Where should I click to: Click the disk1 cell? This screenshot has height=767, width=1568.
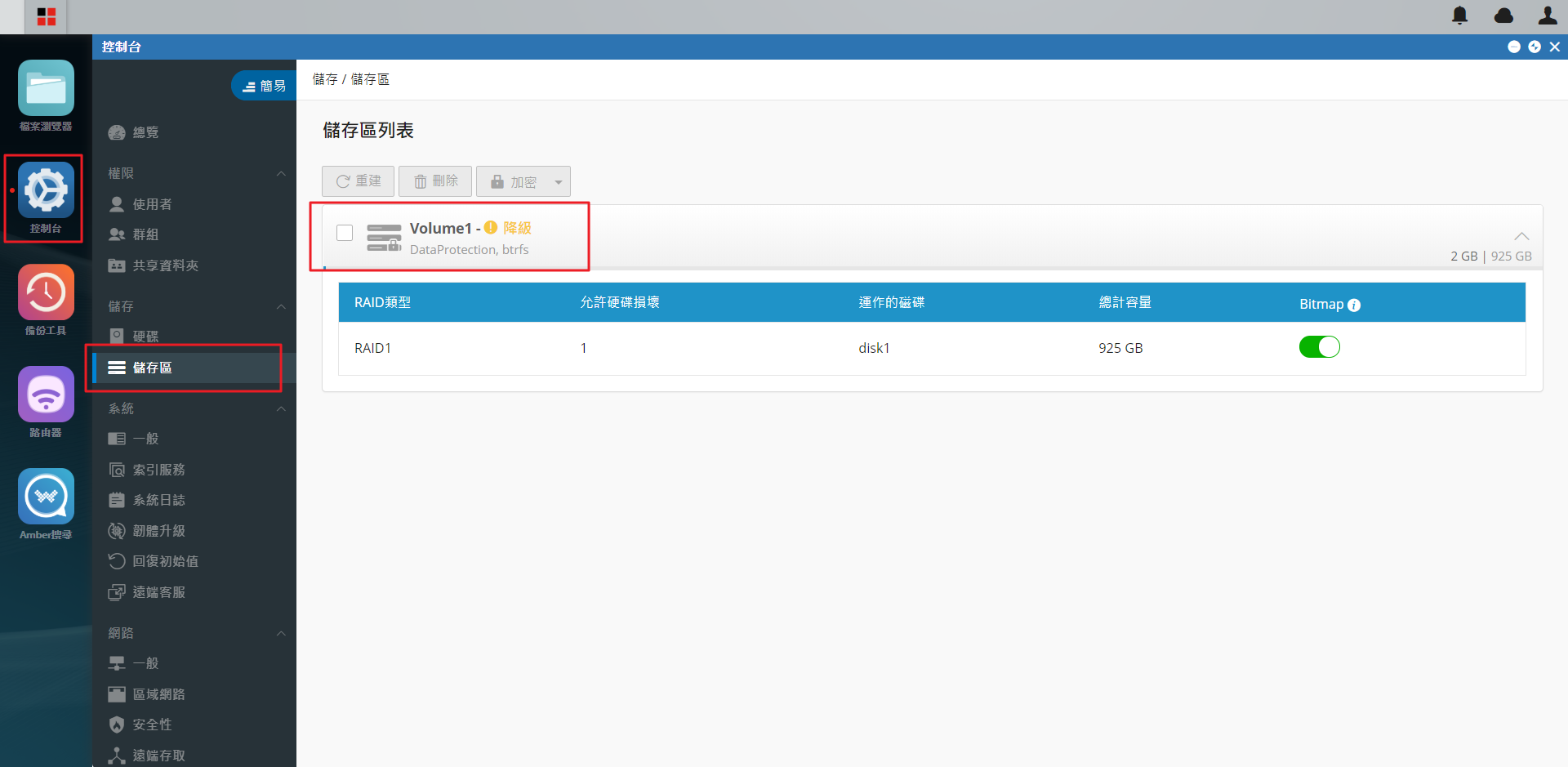pos(874,348)
